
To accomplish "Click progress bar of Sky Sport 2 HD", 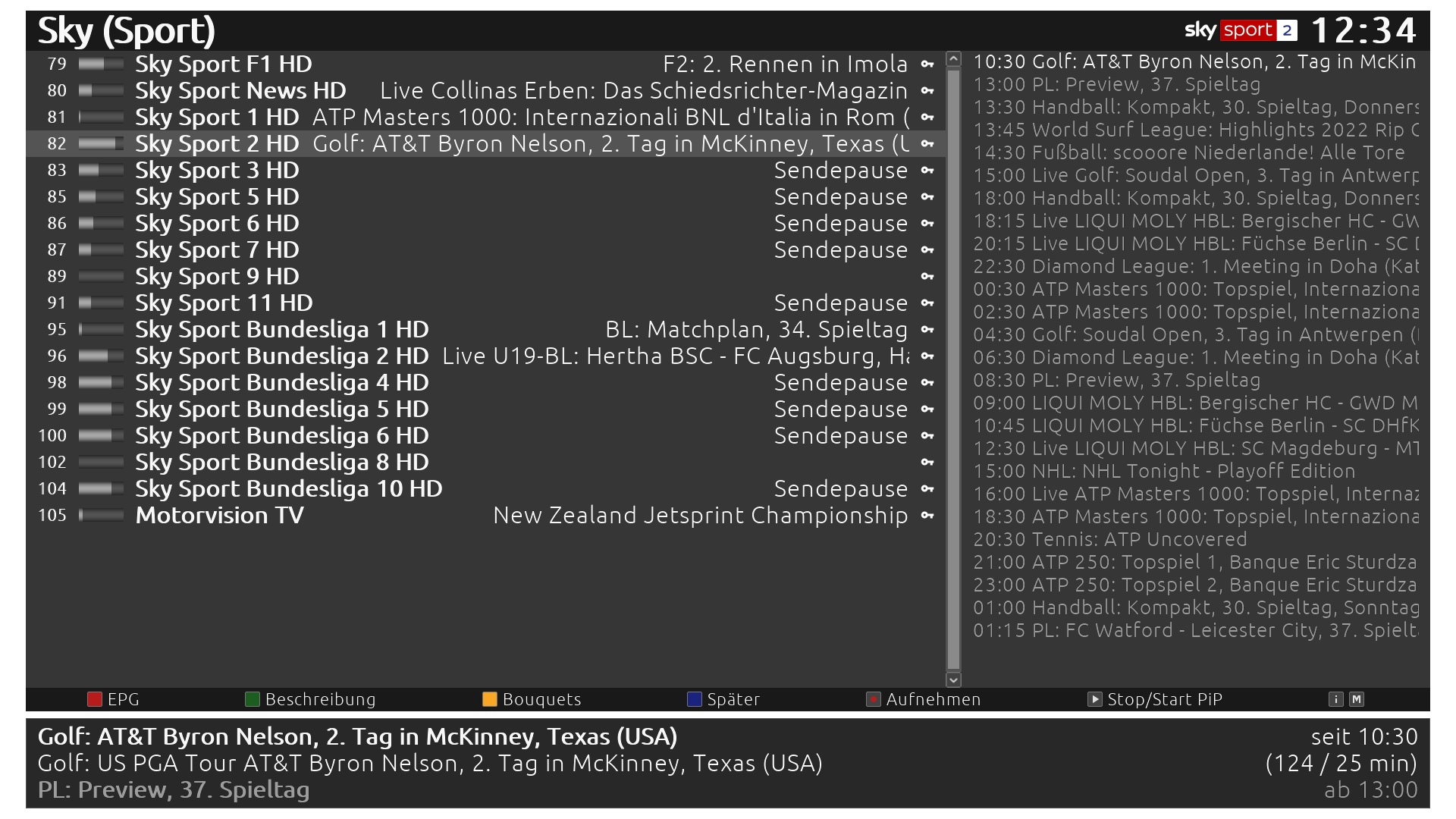I will (101, 144).
